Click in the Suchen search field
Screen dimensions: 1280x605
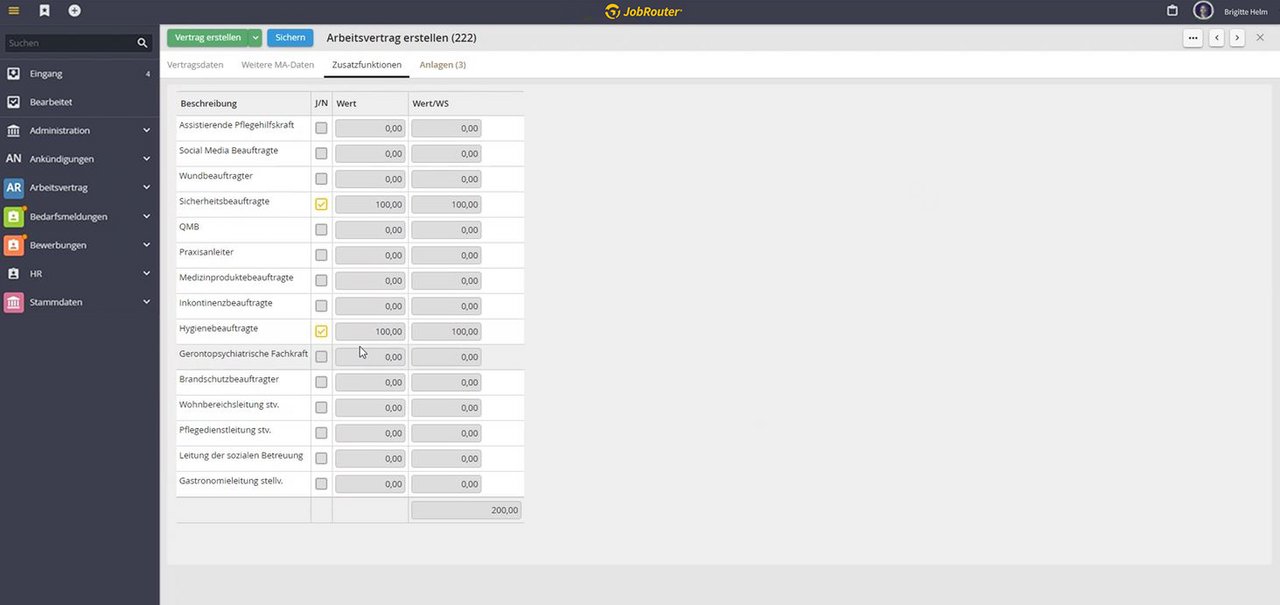click(x=70, y=43)
